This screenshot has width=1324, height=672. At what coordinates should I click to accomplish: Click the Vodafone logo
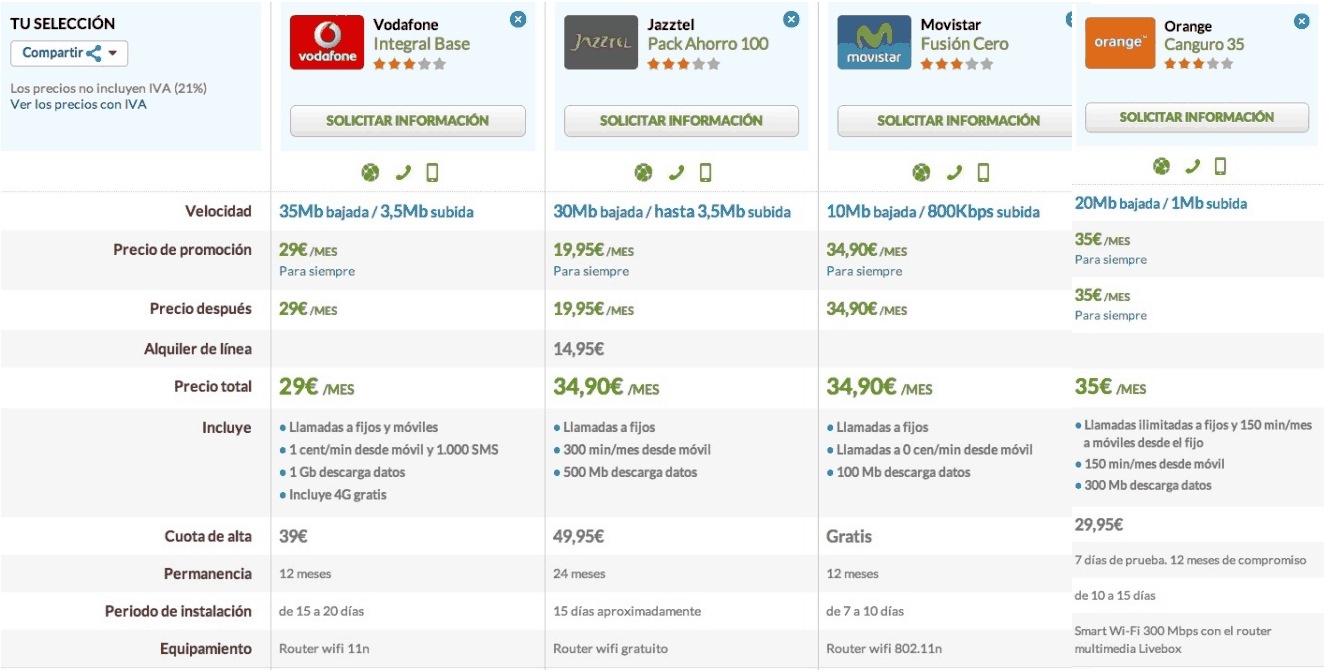click(x=327, y=42)
